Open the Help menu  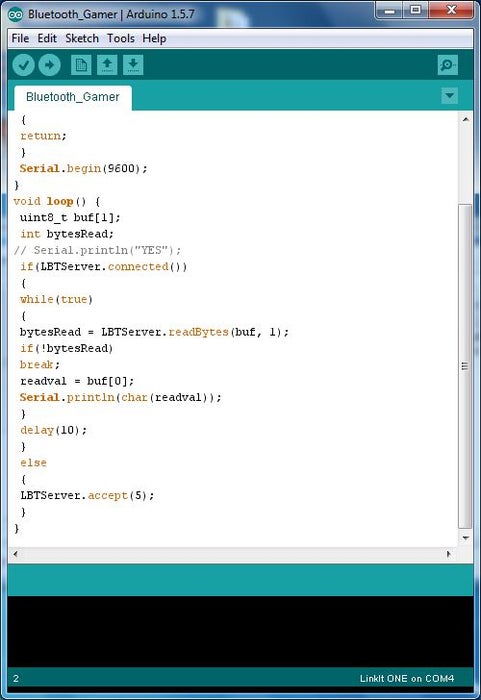(155, 38)
